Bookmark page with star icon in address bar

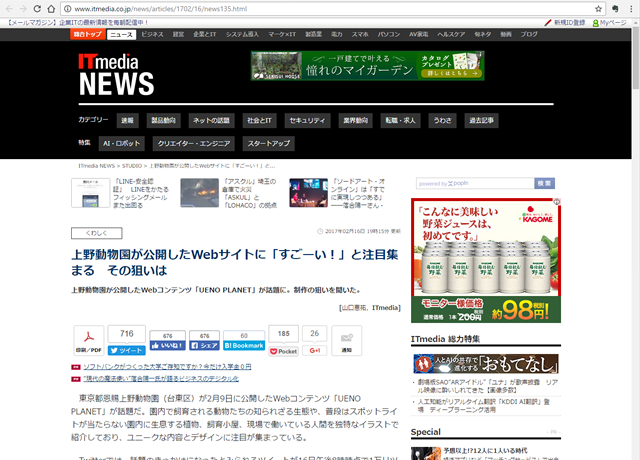click(x=597, y=8)
